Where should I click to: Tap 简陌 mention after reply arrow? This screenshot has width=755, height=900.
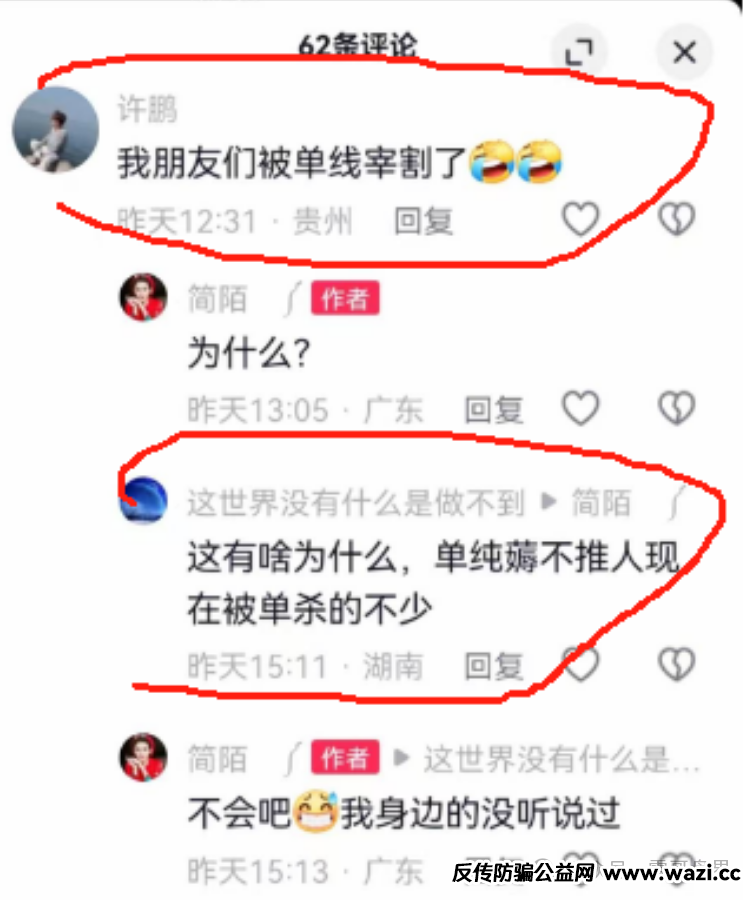[601, 503]
